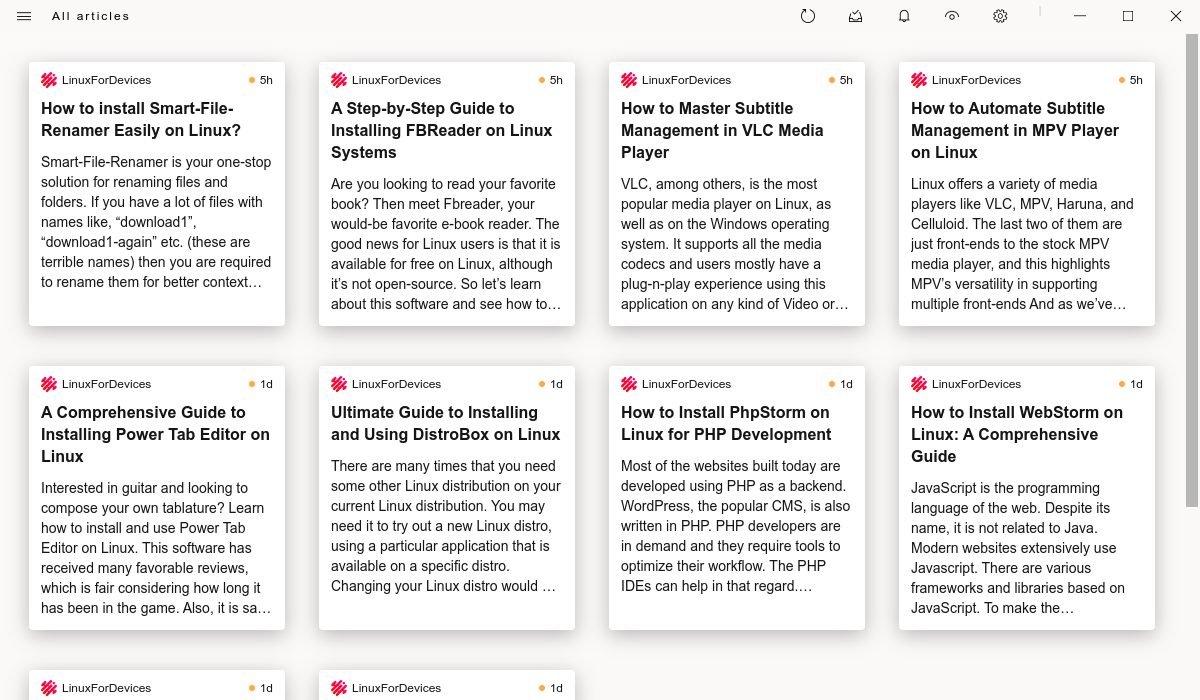
Task: Click the LinuxForDevices favicon on the Power Tab Editor card
Action: point(48,383)
